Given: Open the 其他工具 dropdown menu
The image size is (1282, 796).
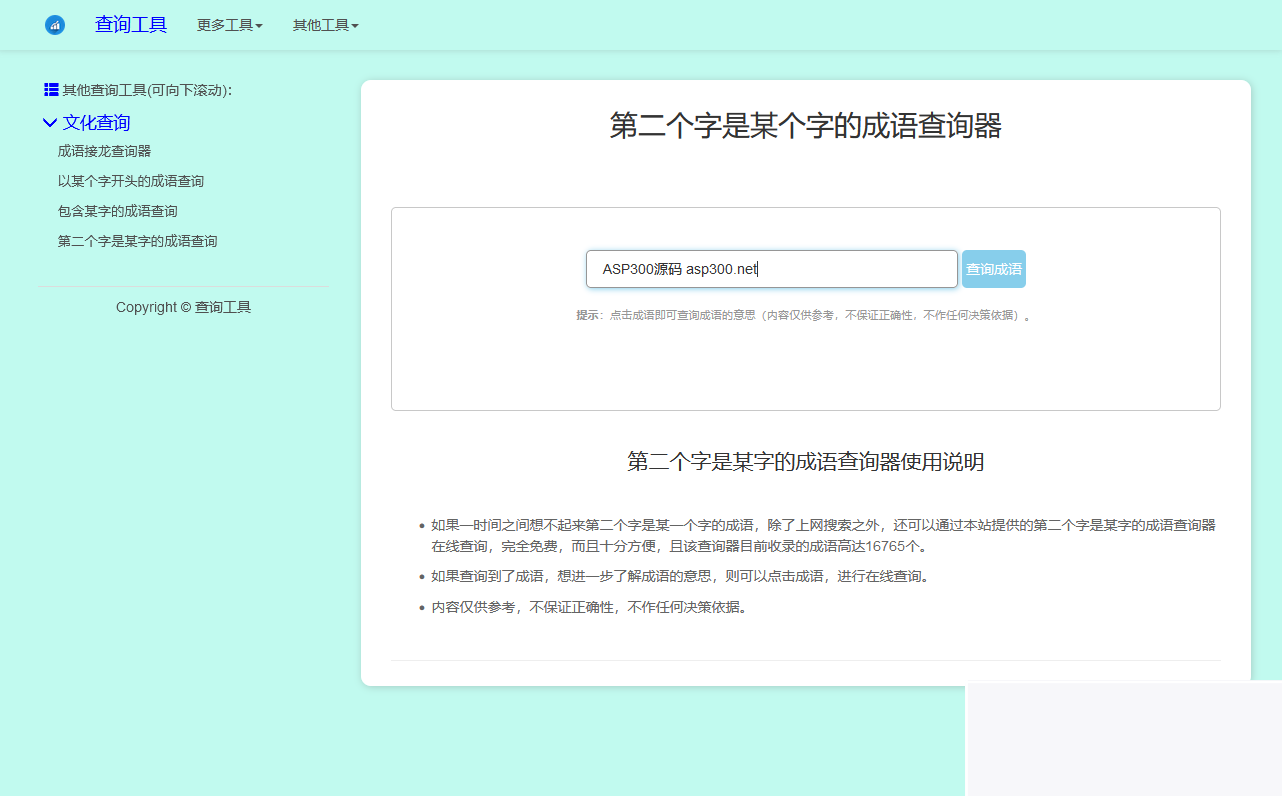Looking at the screenshot, I should click(325, 25).
